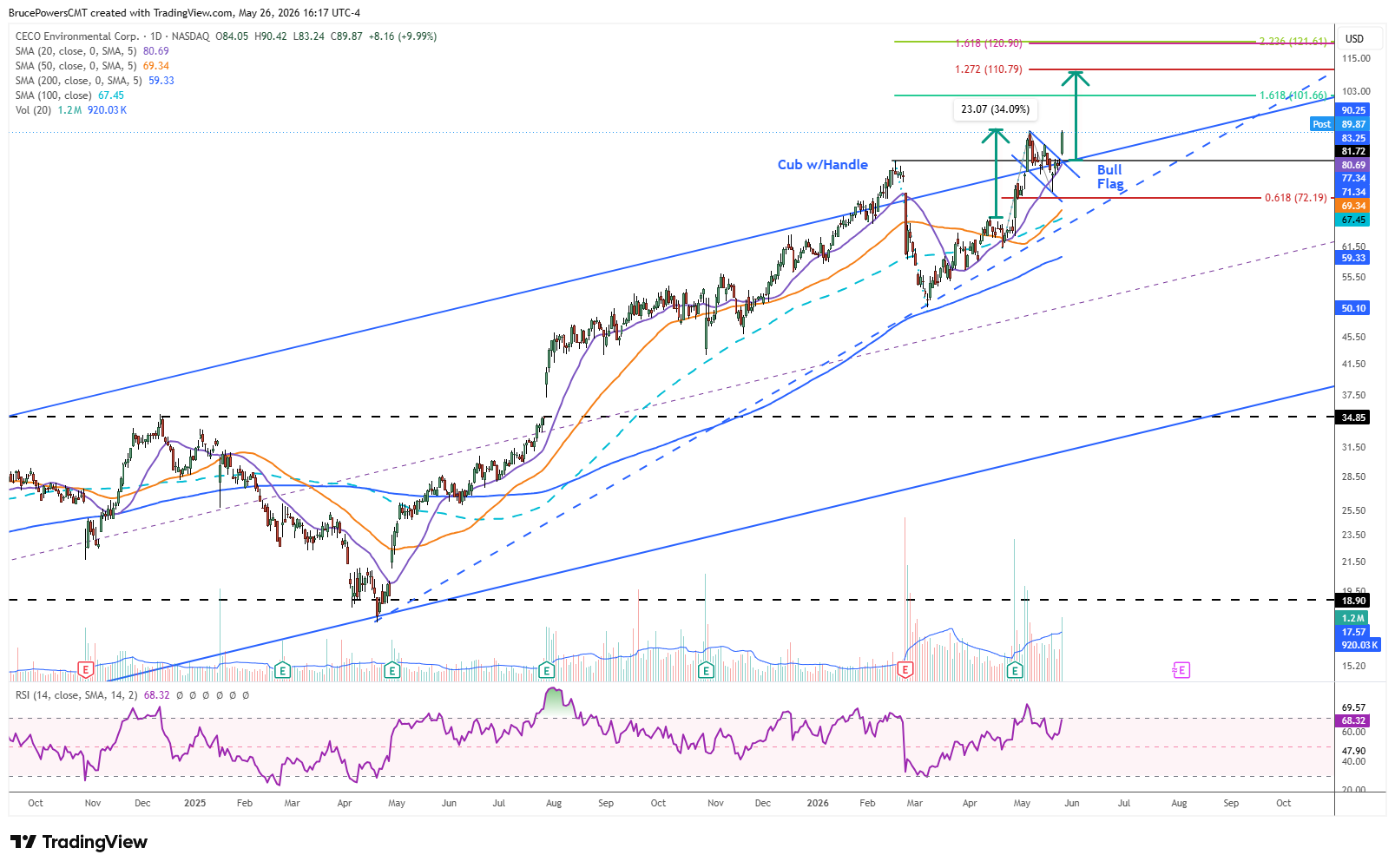This screenshot has width=1395, height=868.
Task: Select the SMA 20 indicator legend line
Action: (92, 51)
